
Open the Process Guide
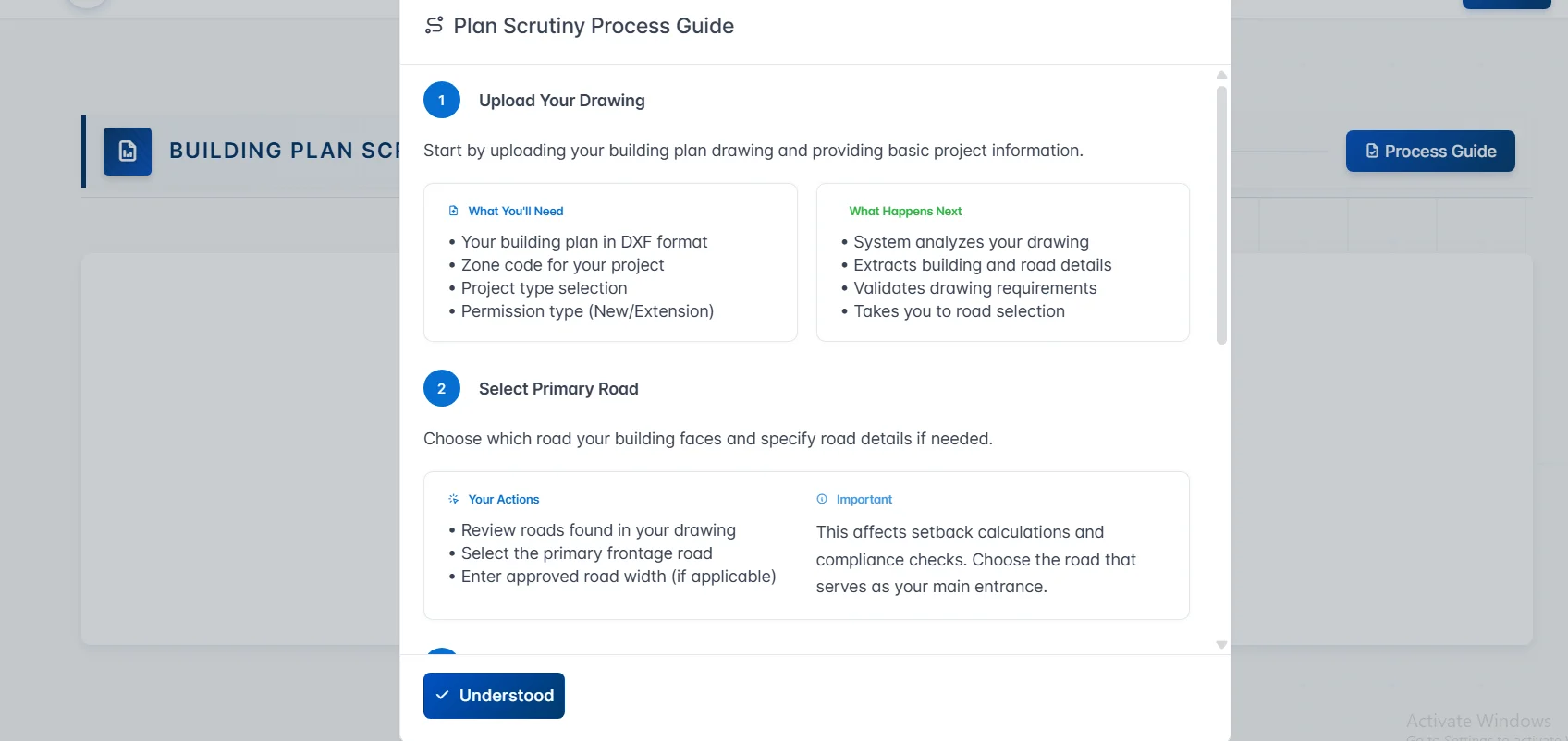(x=1429, y=151)
